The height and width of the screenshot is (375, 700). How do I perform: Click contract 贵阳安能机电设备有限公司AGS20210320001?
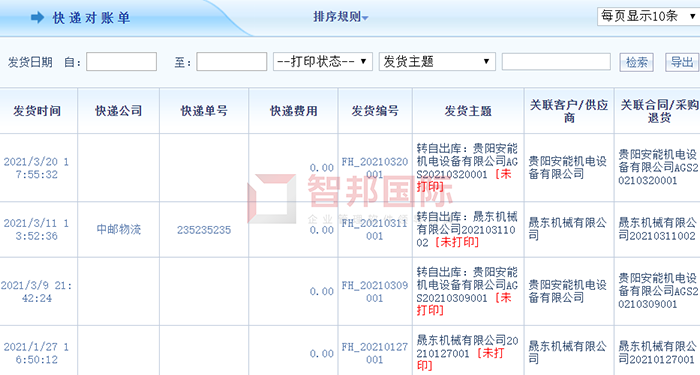click(x=658, y=167)
